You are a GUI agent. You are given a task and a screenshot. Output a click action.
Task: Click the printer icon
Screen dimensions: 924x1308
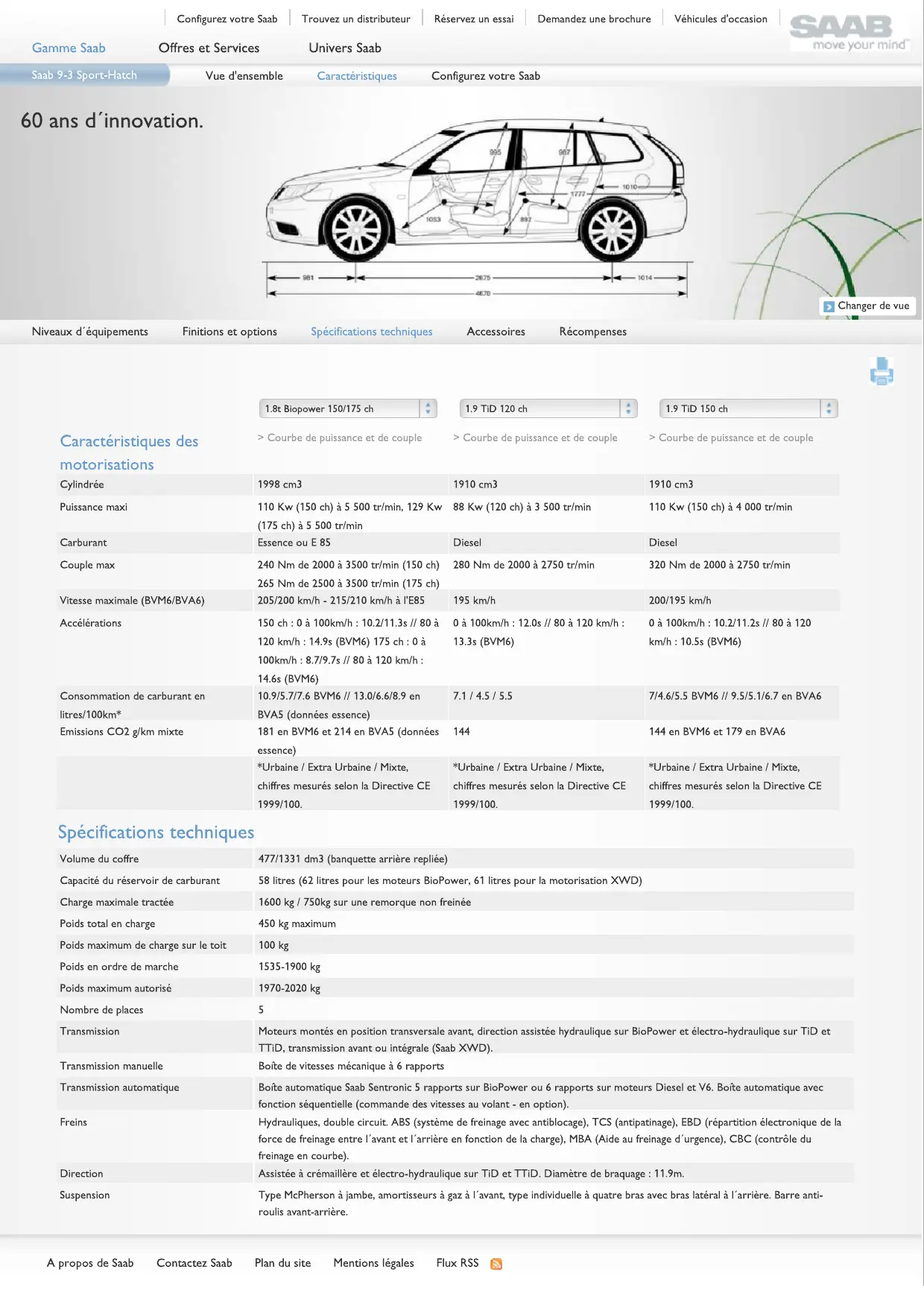pos(882,371)
